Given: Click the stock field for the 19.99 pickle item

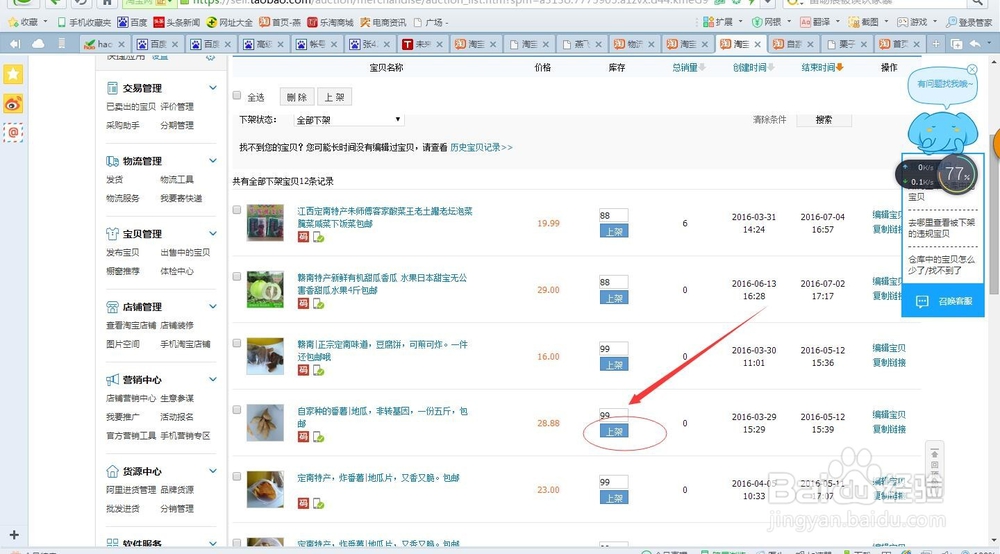Looking at the screenshot, I should click(614, 215).
